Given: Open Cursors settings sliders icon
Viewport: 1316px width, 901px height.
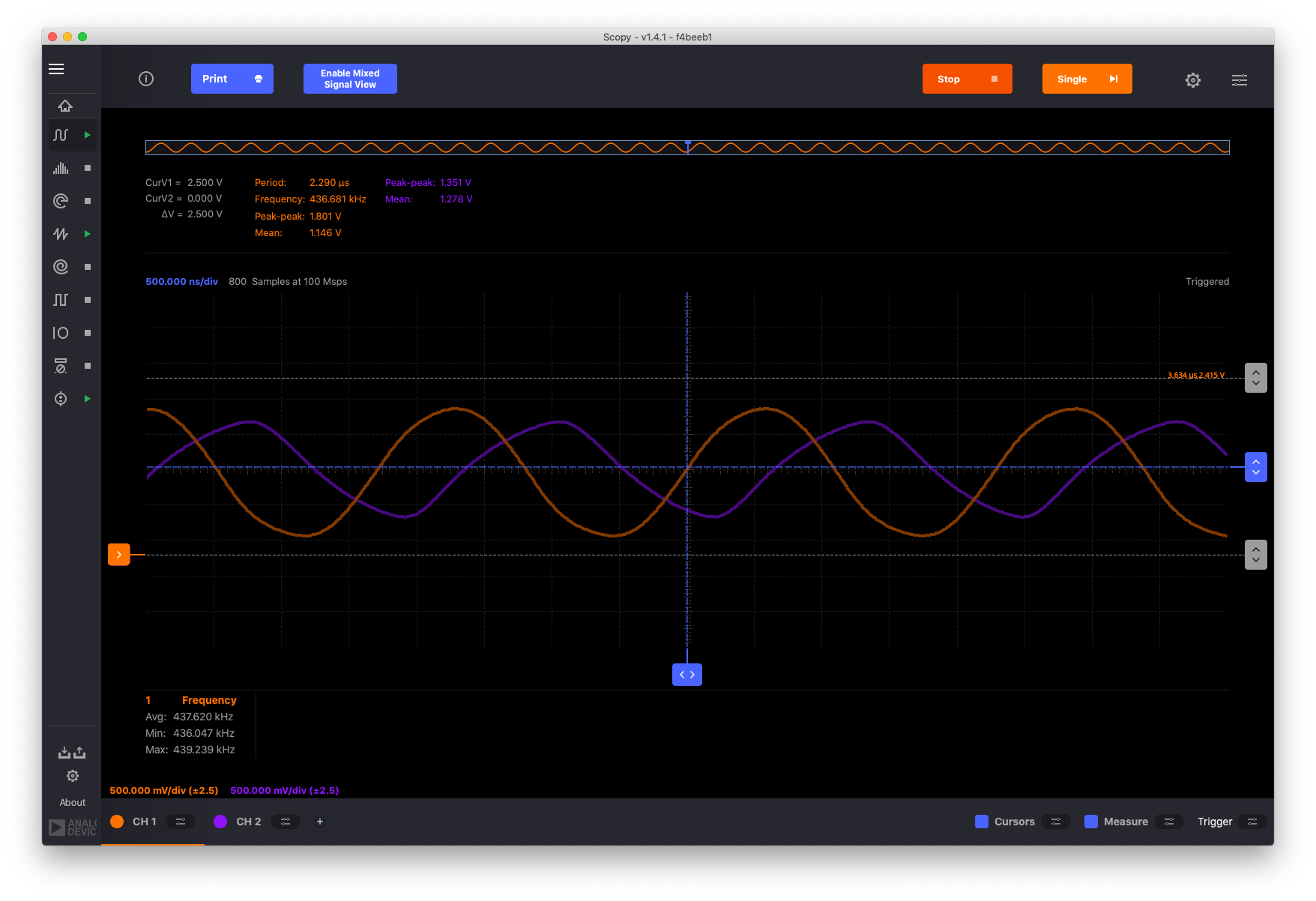Looking at the screenshot, I should coord(1056,822).
